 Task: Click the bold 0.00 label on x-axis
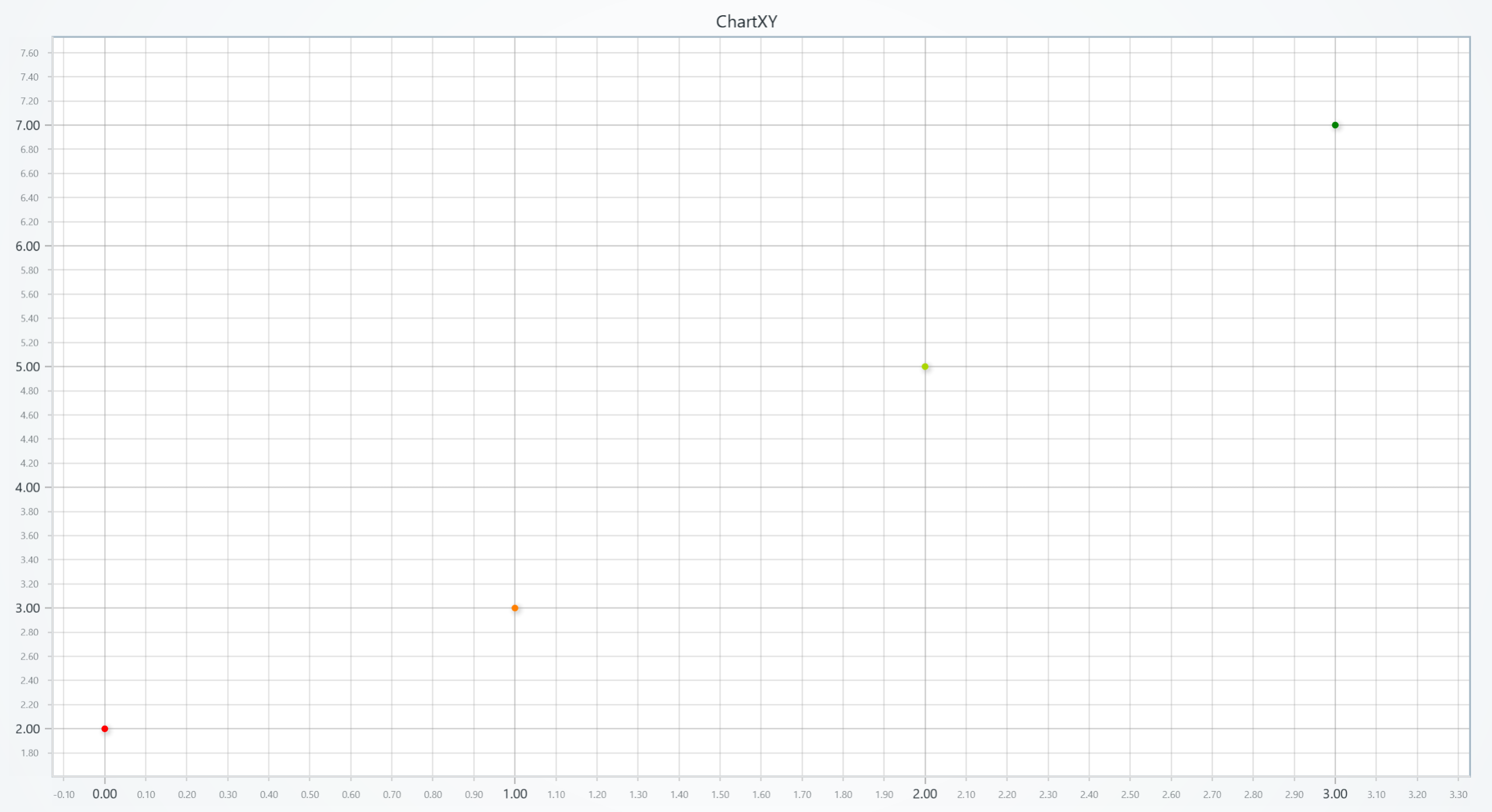105,793
